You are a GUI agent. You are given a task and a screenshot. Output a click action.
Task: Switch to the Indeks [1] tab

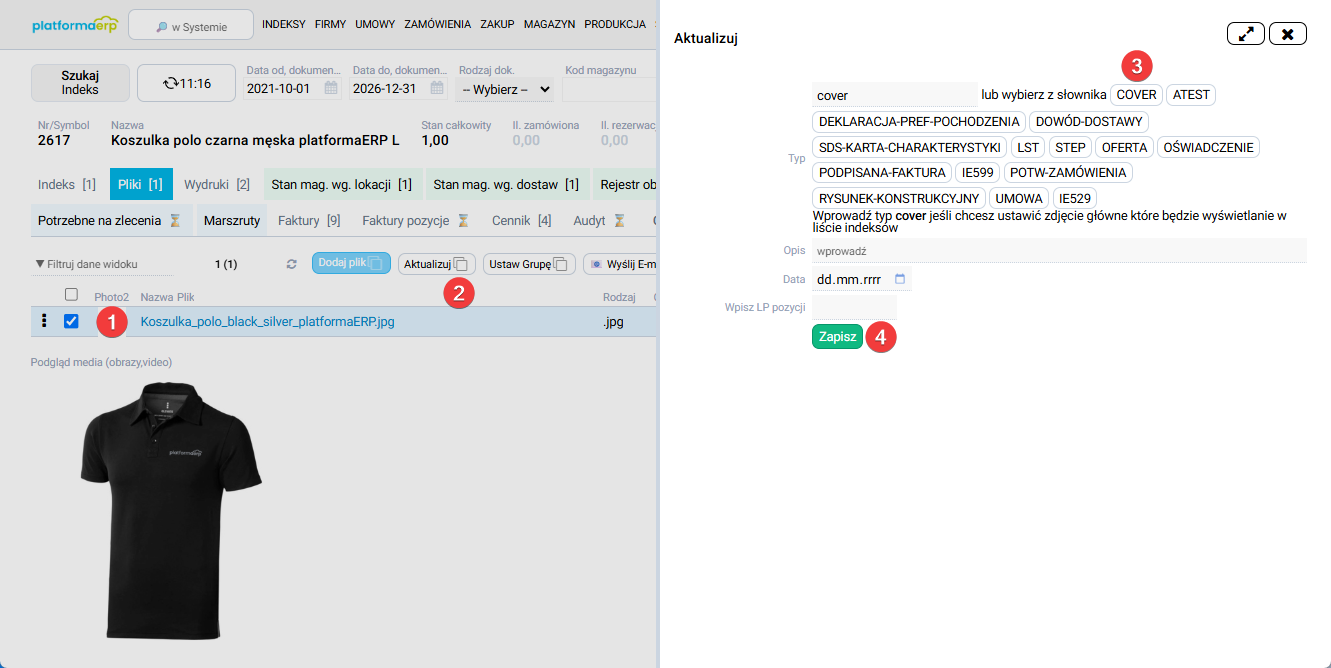tap(67, 184)
